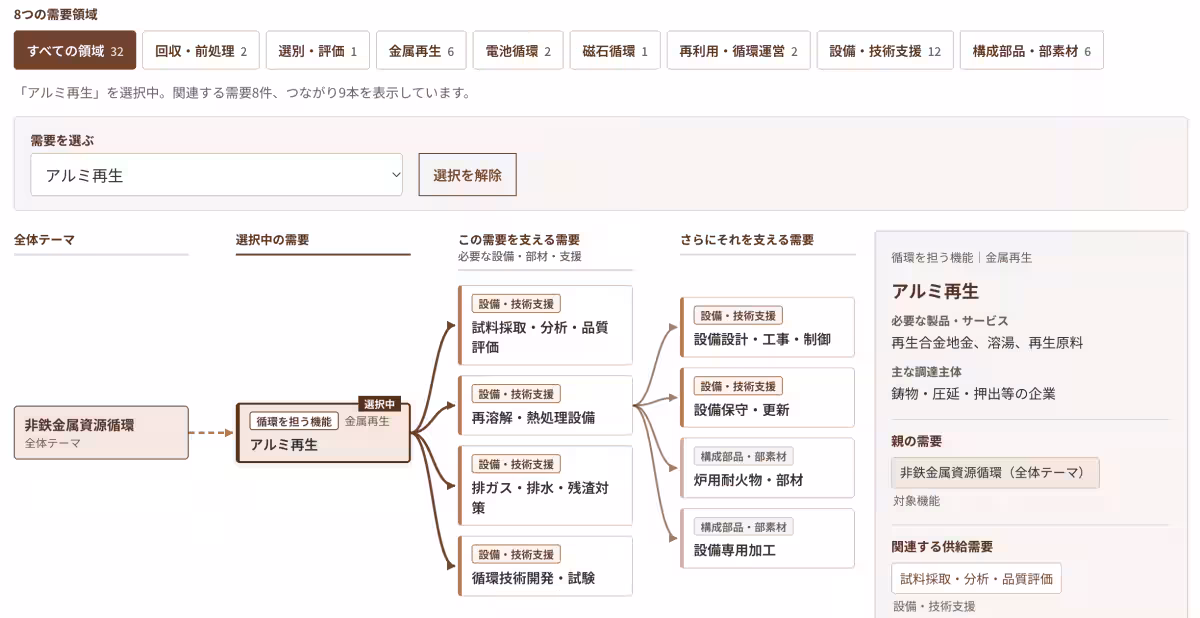Click the 主な調達主体 label
1200x618 pixels.
point(929,372)
